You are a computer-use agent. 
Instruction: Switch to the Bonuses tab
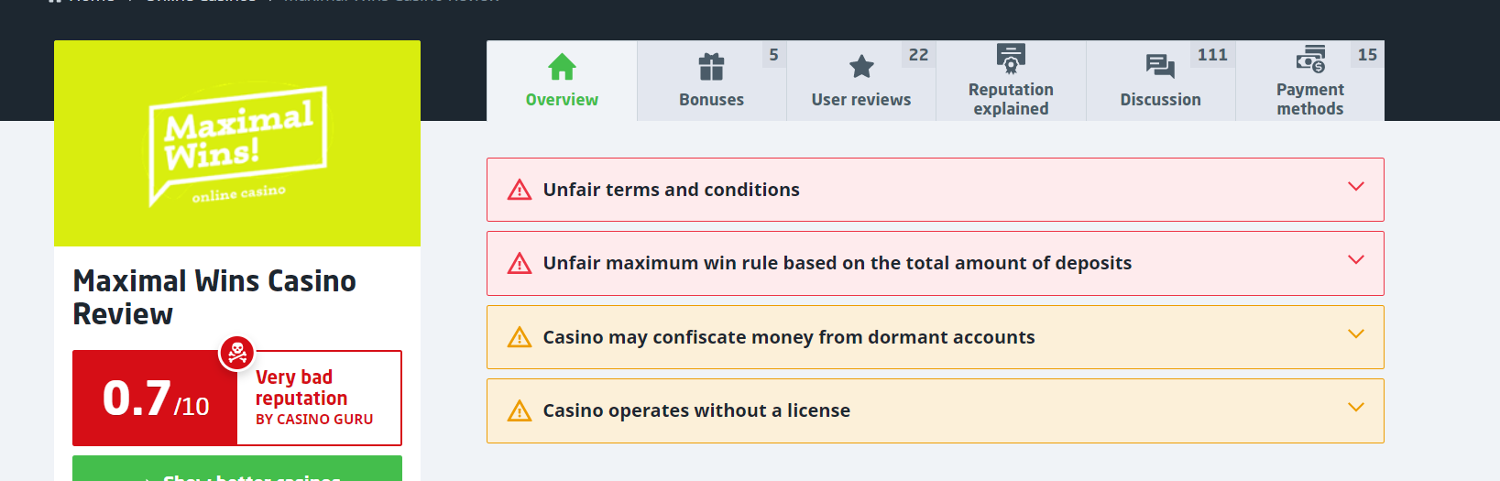click(712, 81)
